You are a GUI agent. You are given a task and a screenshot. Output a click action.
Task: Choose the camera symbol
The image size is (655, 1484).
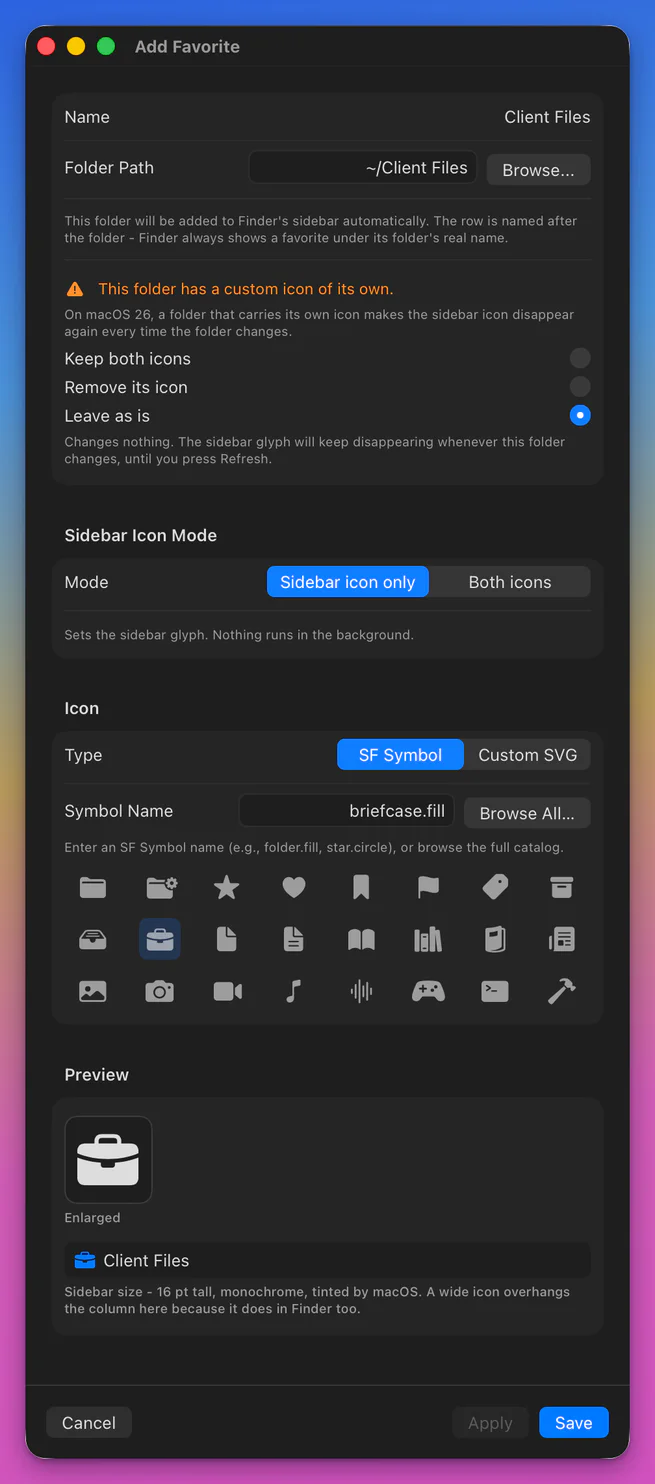tap(160, 991)
